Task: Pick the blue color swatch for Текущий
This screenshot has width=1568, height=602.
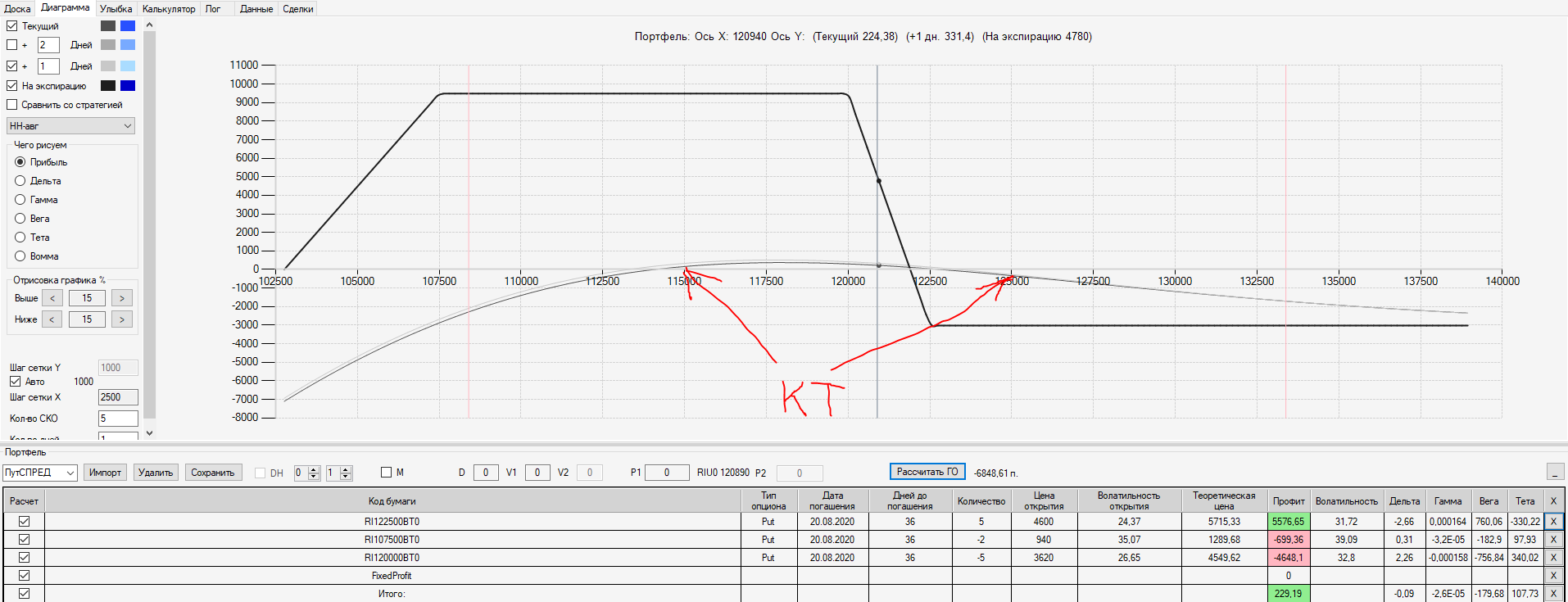Action: (128, 25)
